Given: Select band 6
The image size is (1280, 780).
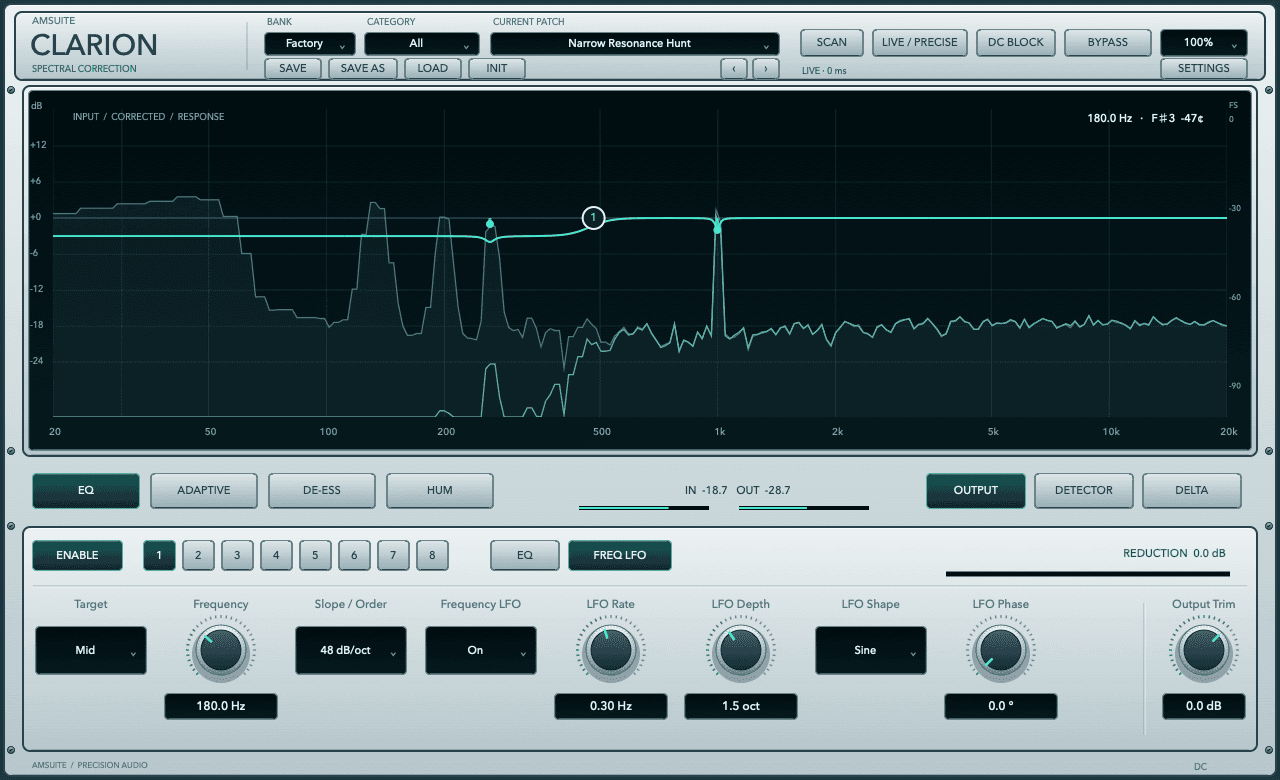Looking at the screenshot, I should point(354,555).
